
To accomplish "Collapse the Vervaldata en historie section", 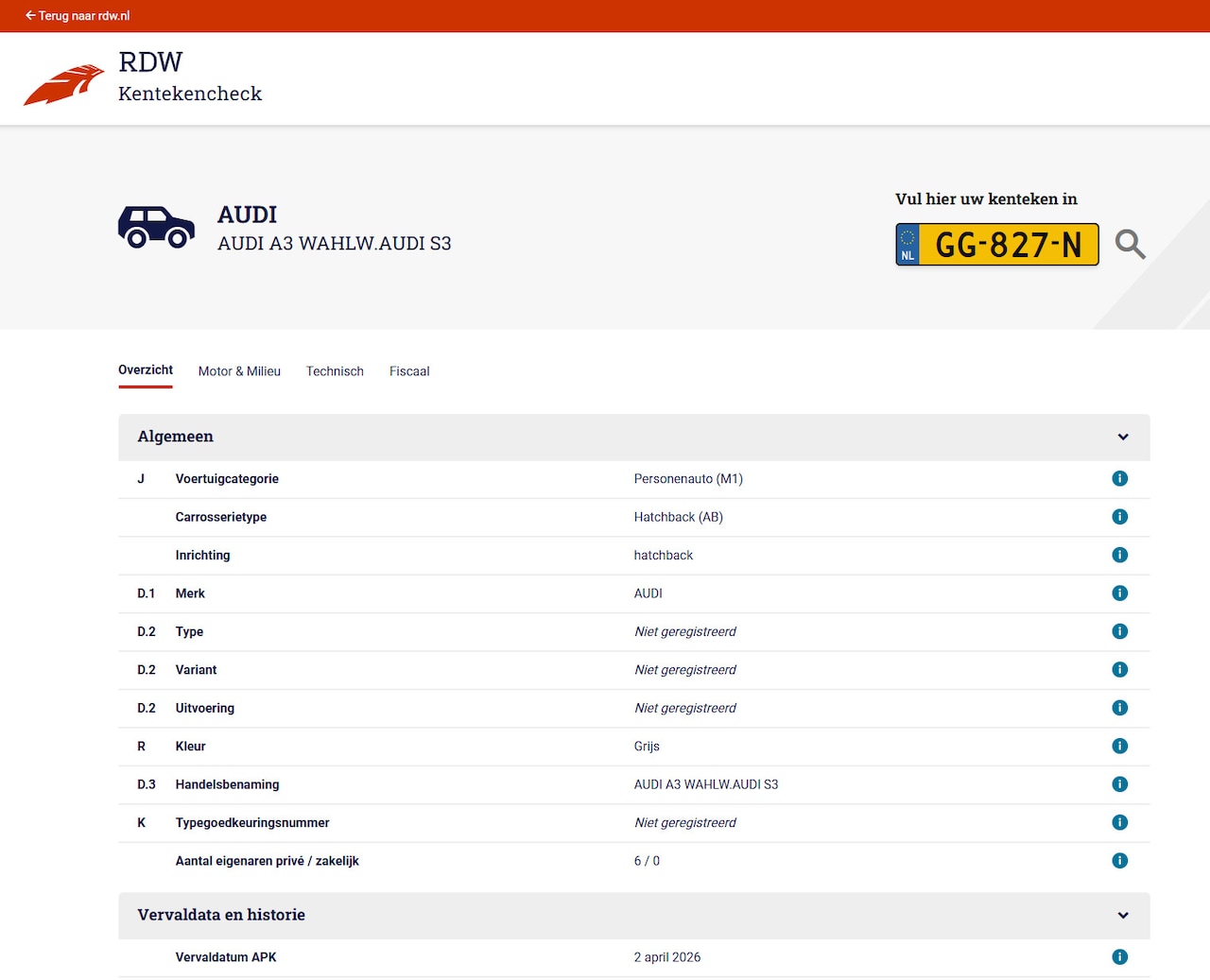I will (x=633, y=915).
